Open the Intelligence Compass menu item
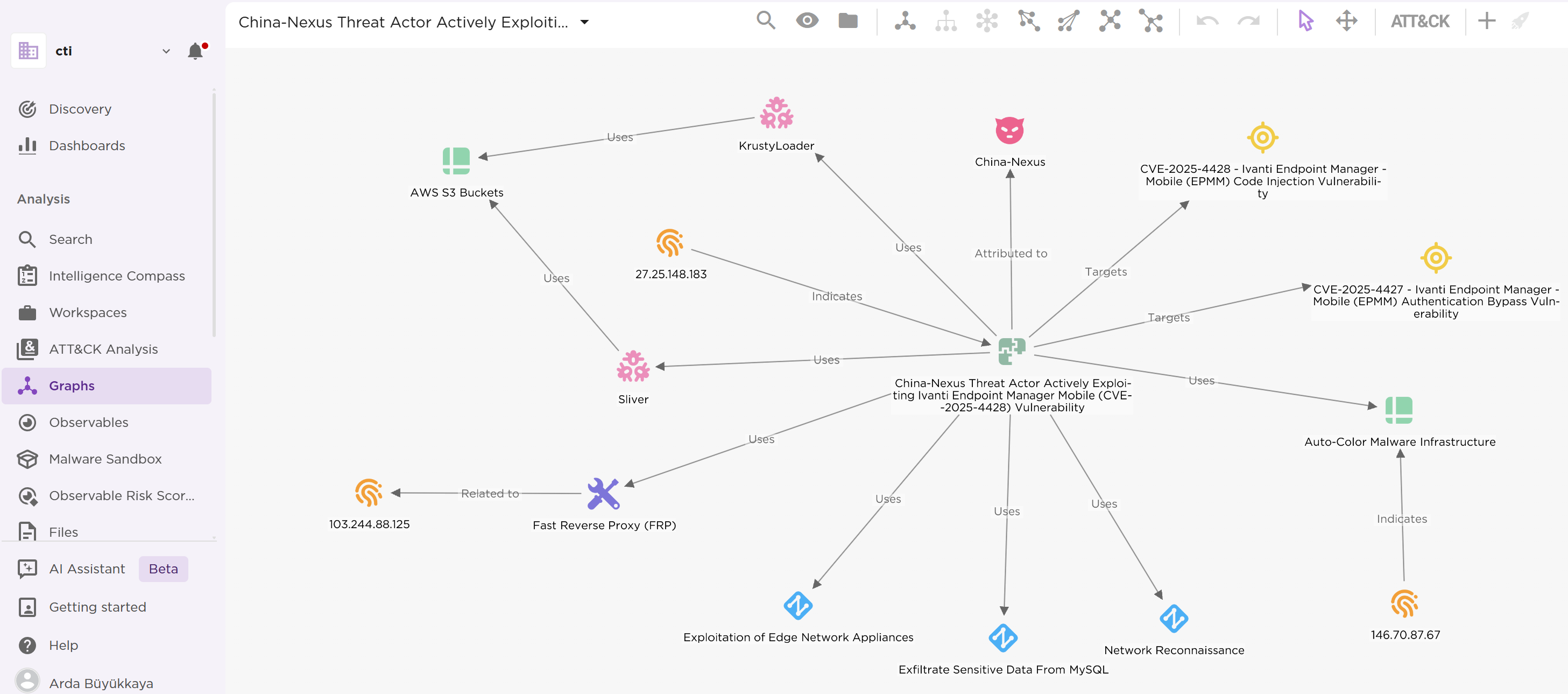This screenshot has height=694, width=1568. tap(116, 276)
